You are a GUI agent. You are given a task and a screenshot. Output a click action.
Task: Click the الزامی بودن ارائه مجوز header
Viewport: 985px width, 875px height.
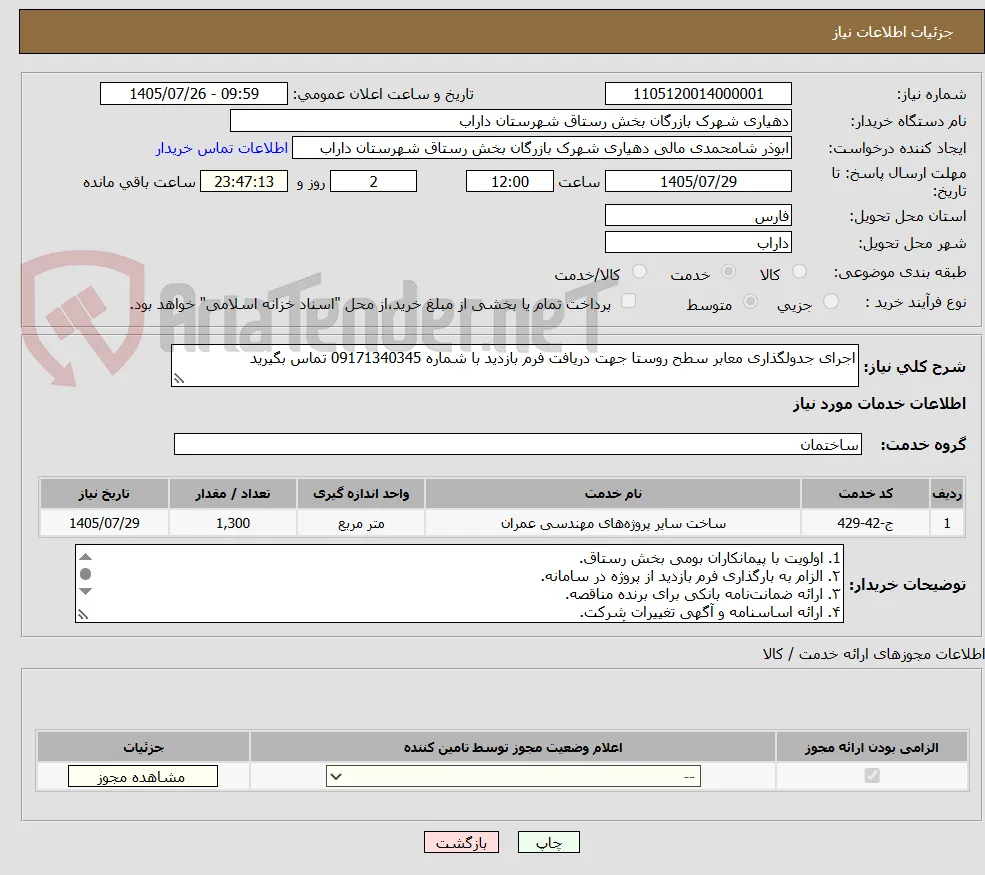[x=872, y=747]
